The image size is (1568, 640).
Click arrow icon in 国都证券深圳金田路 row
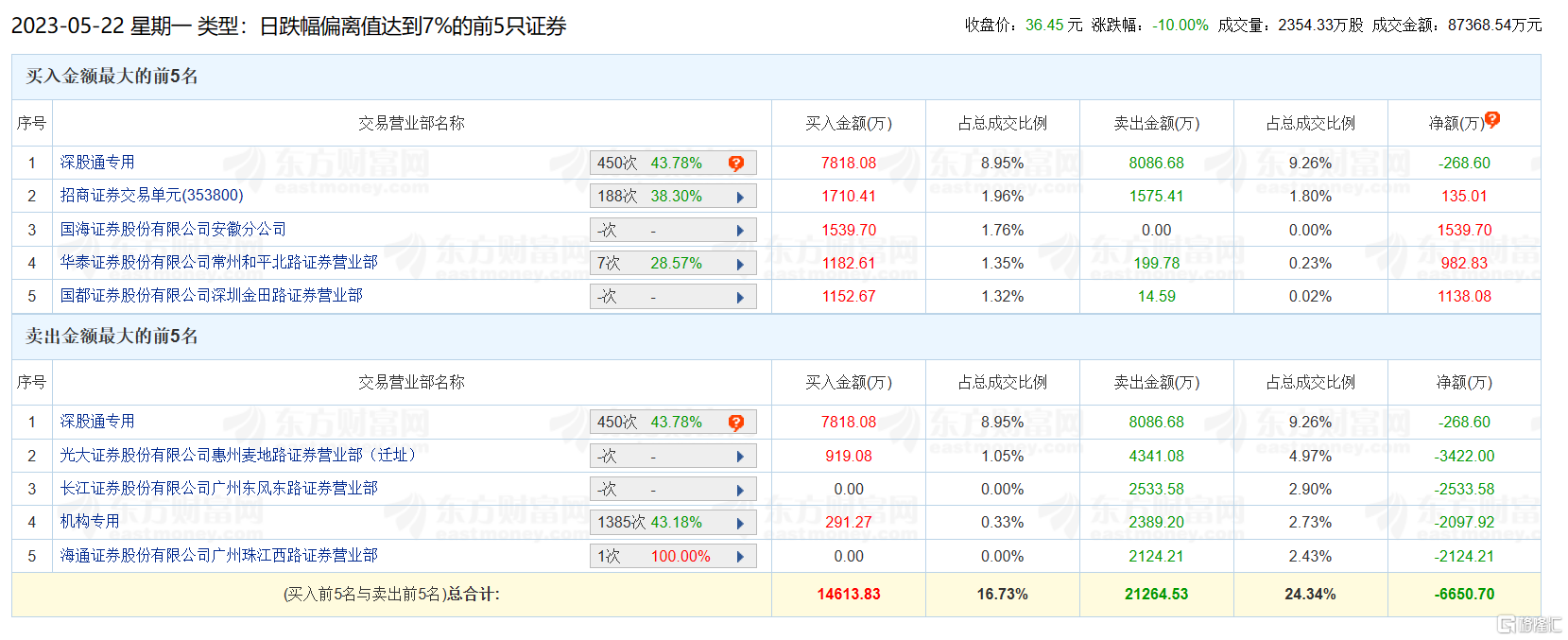click(x=740, y=297)
